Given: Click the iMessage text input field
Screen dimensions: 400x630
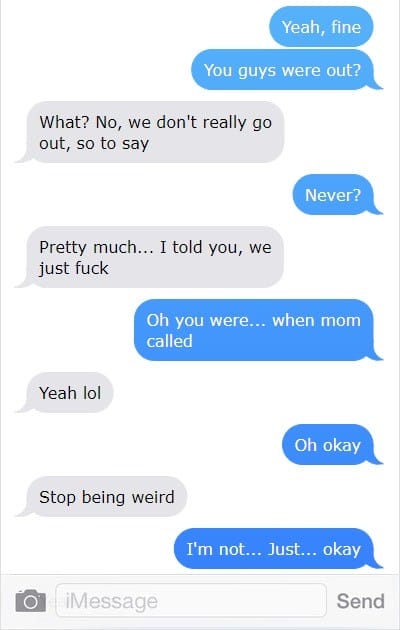Looking at the screenshot, I should [191, 601].
